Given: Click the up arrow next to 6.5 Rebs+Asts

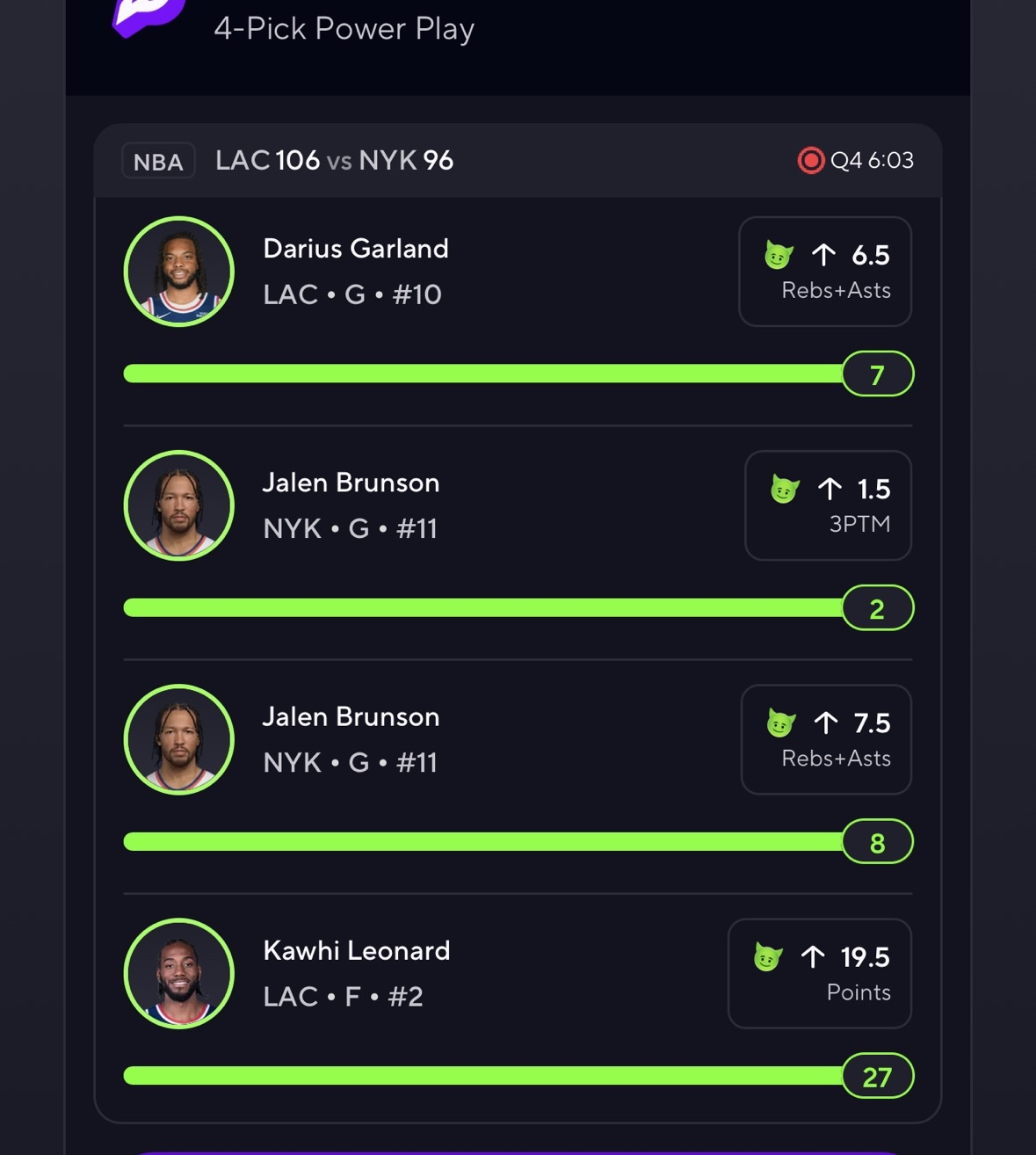Looking at the screenshot, I should (823, 255).
